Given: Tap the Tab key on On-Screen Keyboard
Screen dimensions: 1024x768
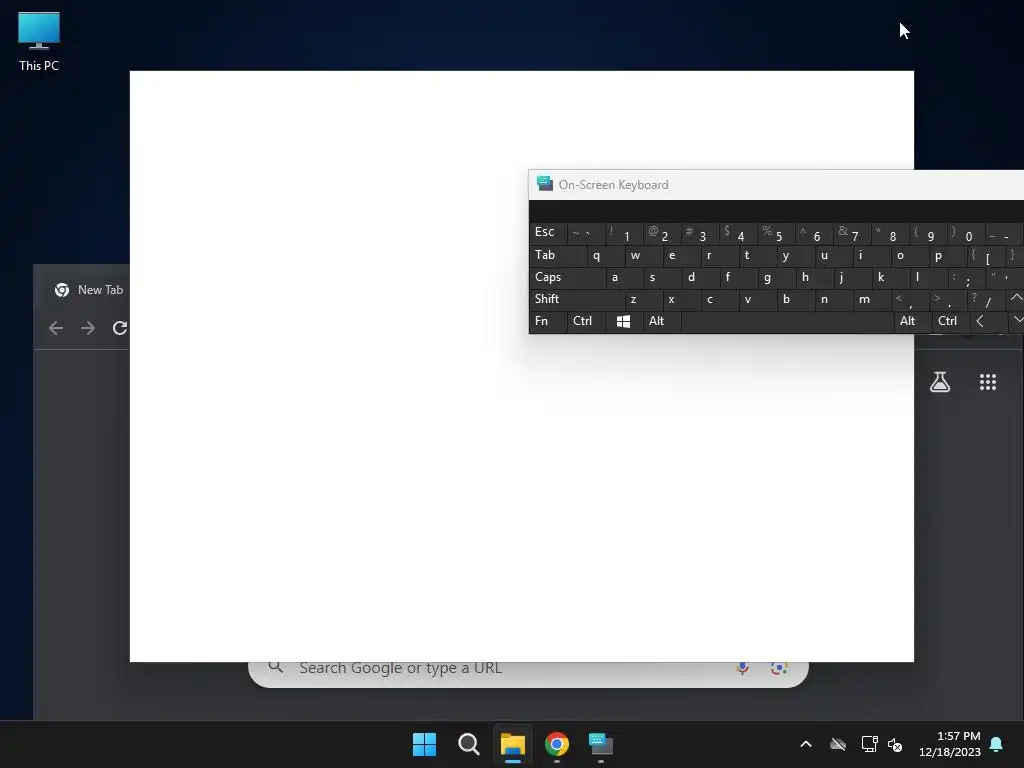Looking at the screenshot, I should point(558,255).
